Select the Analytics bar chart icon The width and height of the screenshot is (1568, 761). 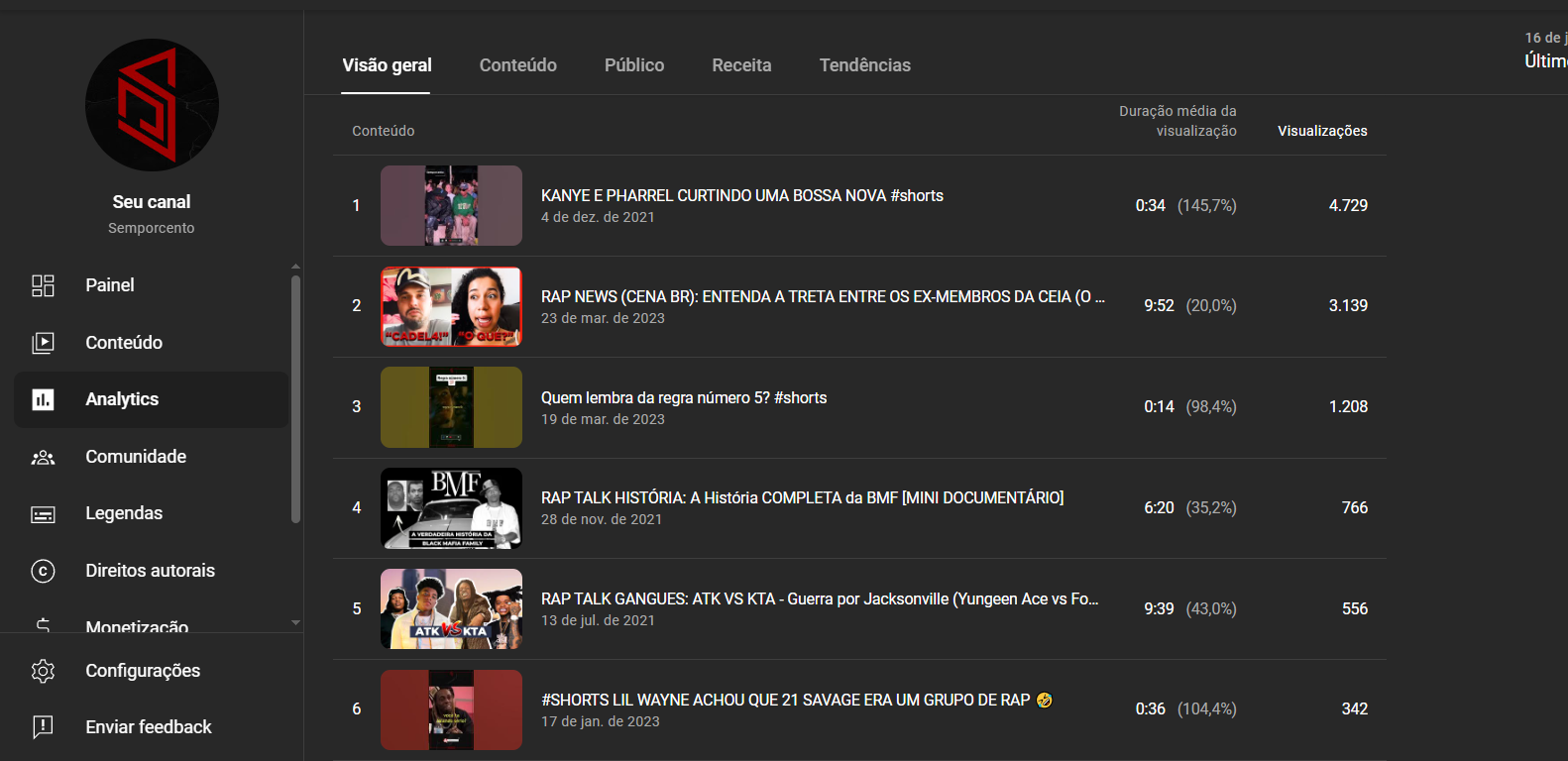tap(43, 399)
